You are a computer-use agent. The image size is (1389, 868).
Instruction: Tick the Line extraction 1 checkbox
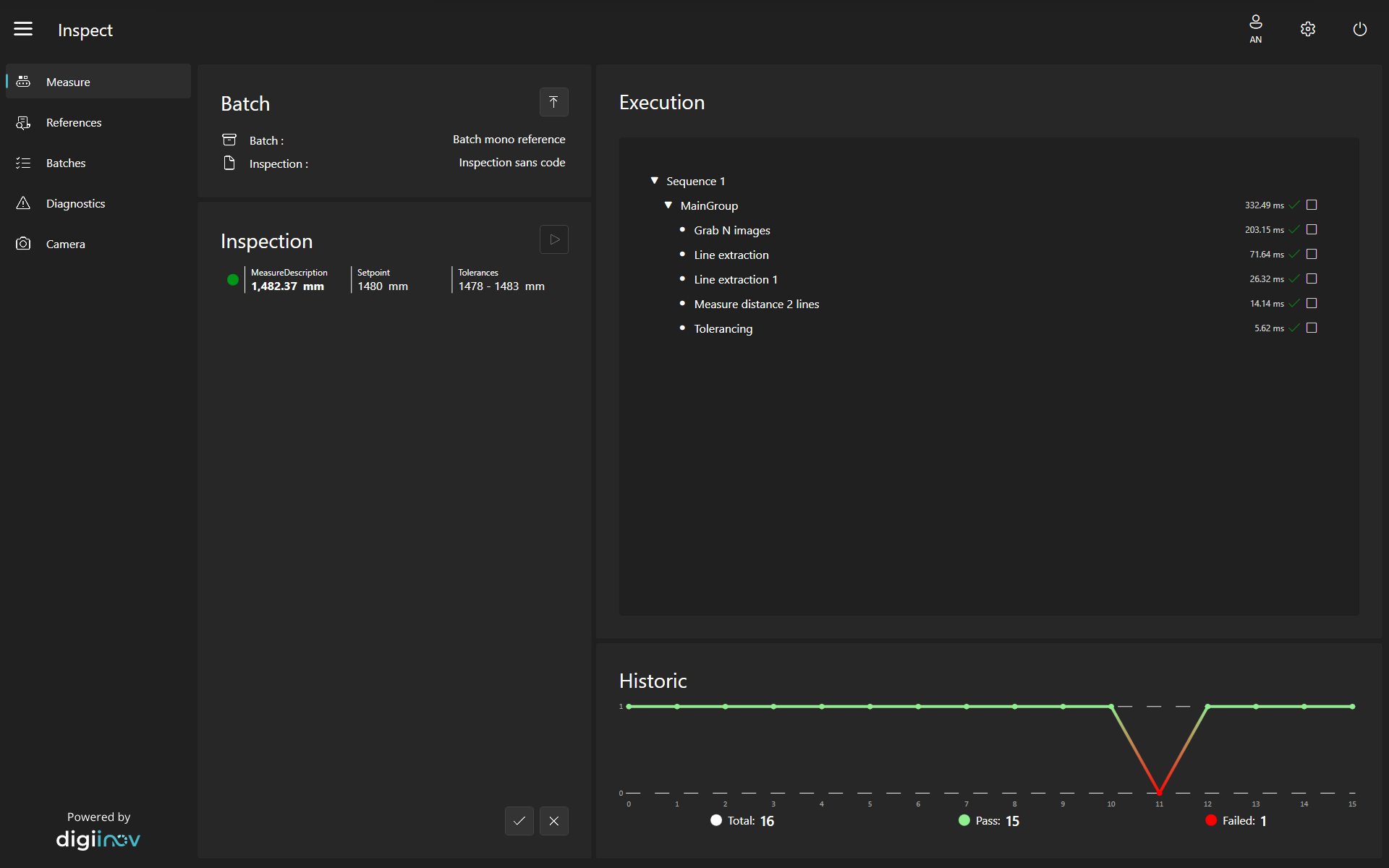coord(1312,279)
